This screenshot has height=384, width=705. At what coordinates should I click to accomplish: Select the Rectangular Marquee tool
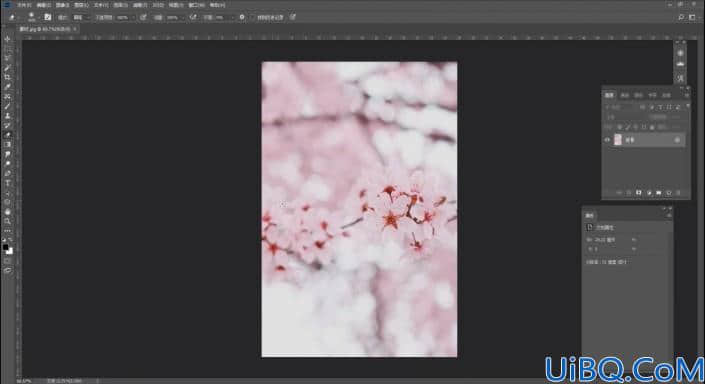coord(7,49)
